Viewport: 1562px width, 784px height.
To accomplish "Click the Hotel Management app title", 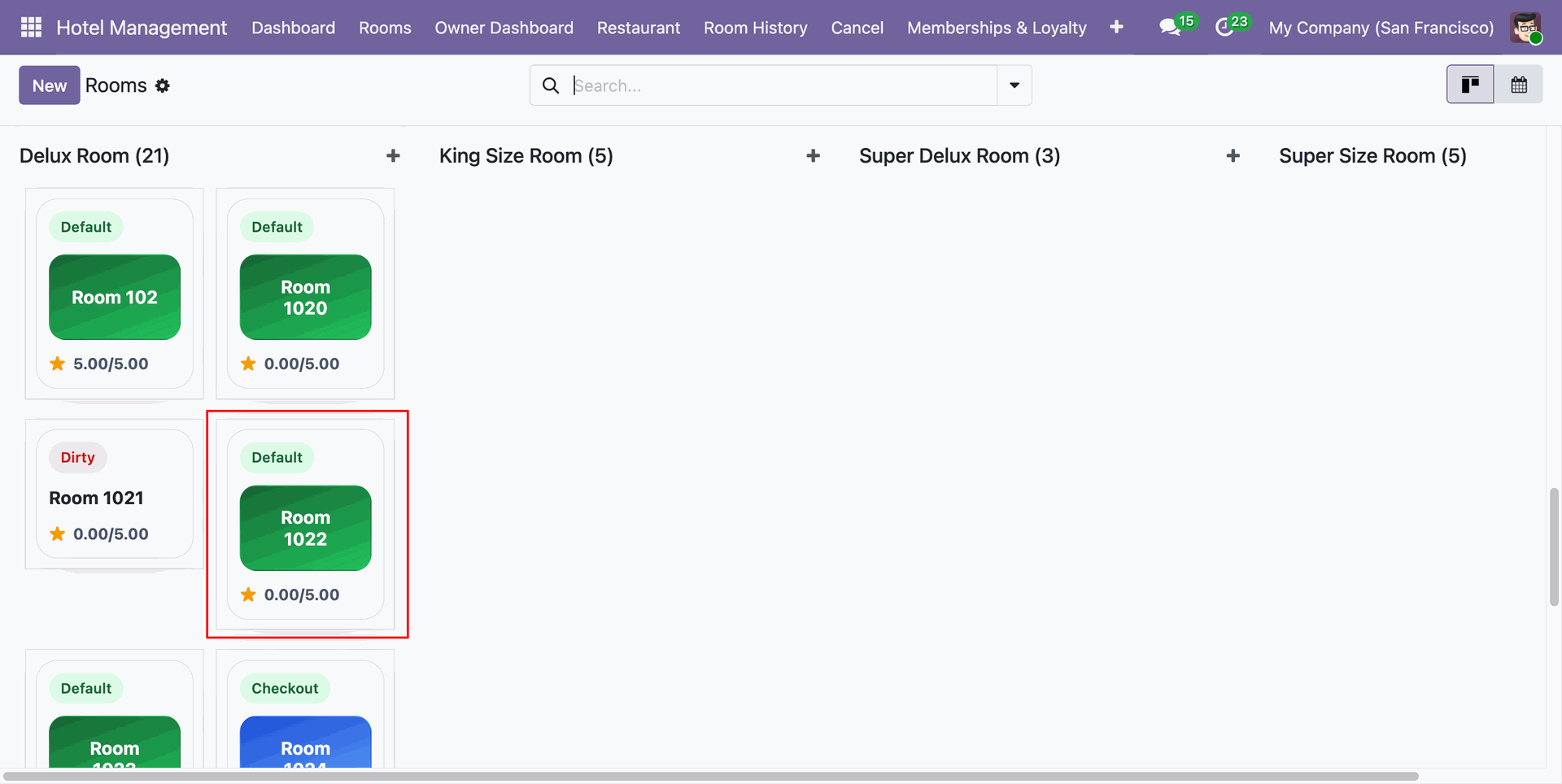I will tap(142, 28).
